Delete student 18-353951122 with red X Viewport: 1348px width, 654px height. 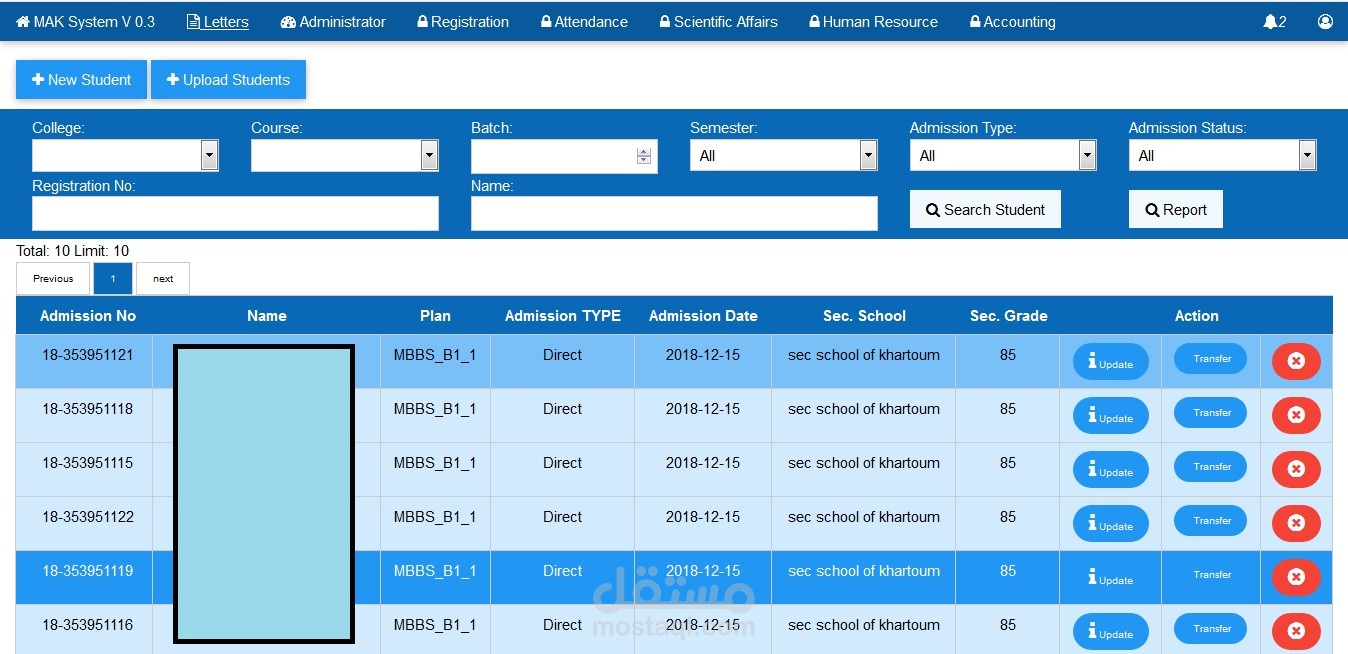[x=1296, y=523]
